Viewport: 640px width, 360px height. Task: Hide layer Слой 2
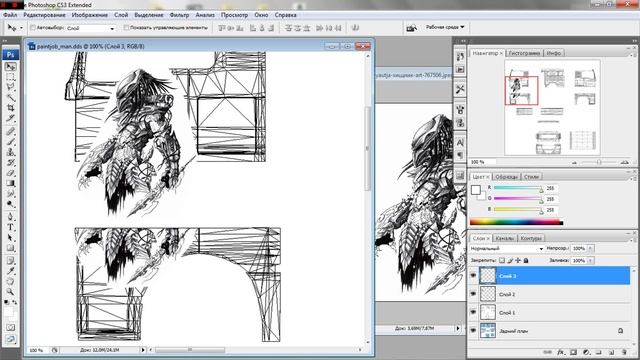point(473,294)
